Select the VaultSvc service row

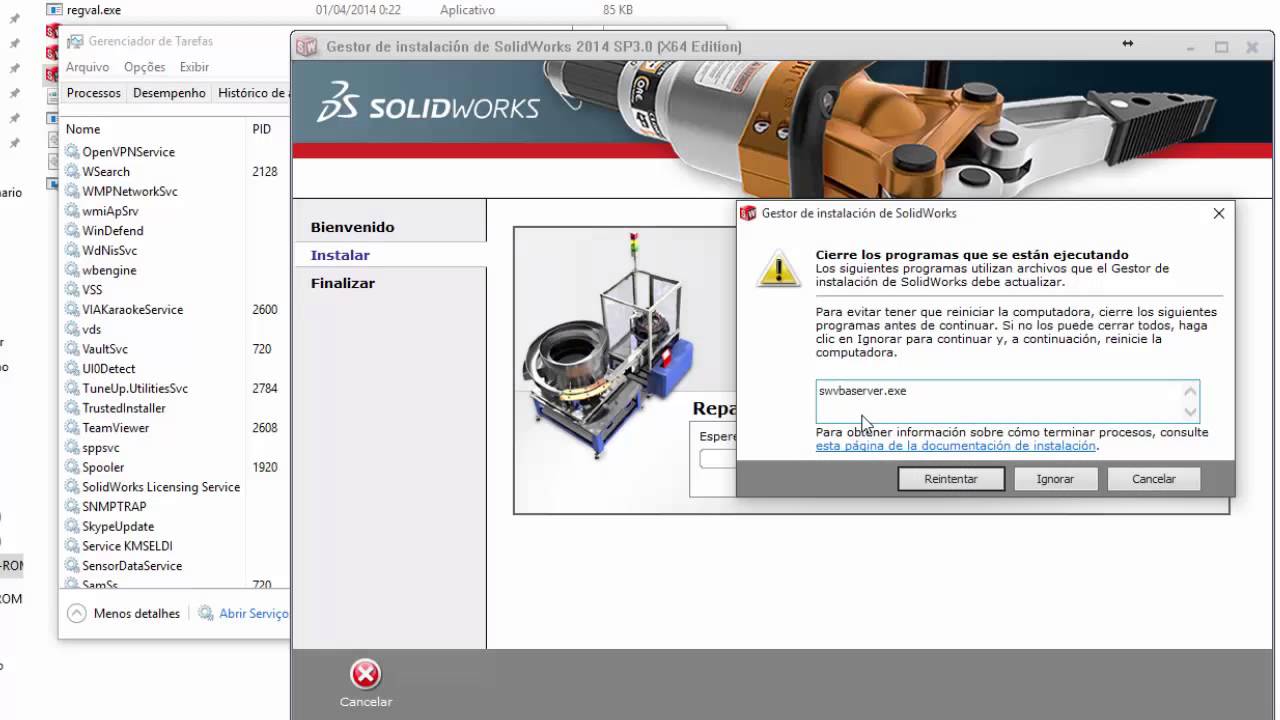click(x=175, y=349)
